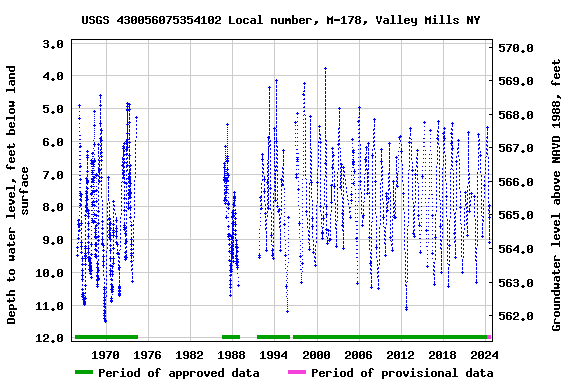576x384 pixels.
Task: Click the right axis value 567.0
Action: point(516,148)
